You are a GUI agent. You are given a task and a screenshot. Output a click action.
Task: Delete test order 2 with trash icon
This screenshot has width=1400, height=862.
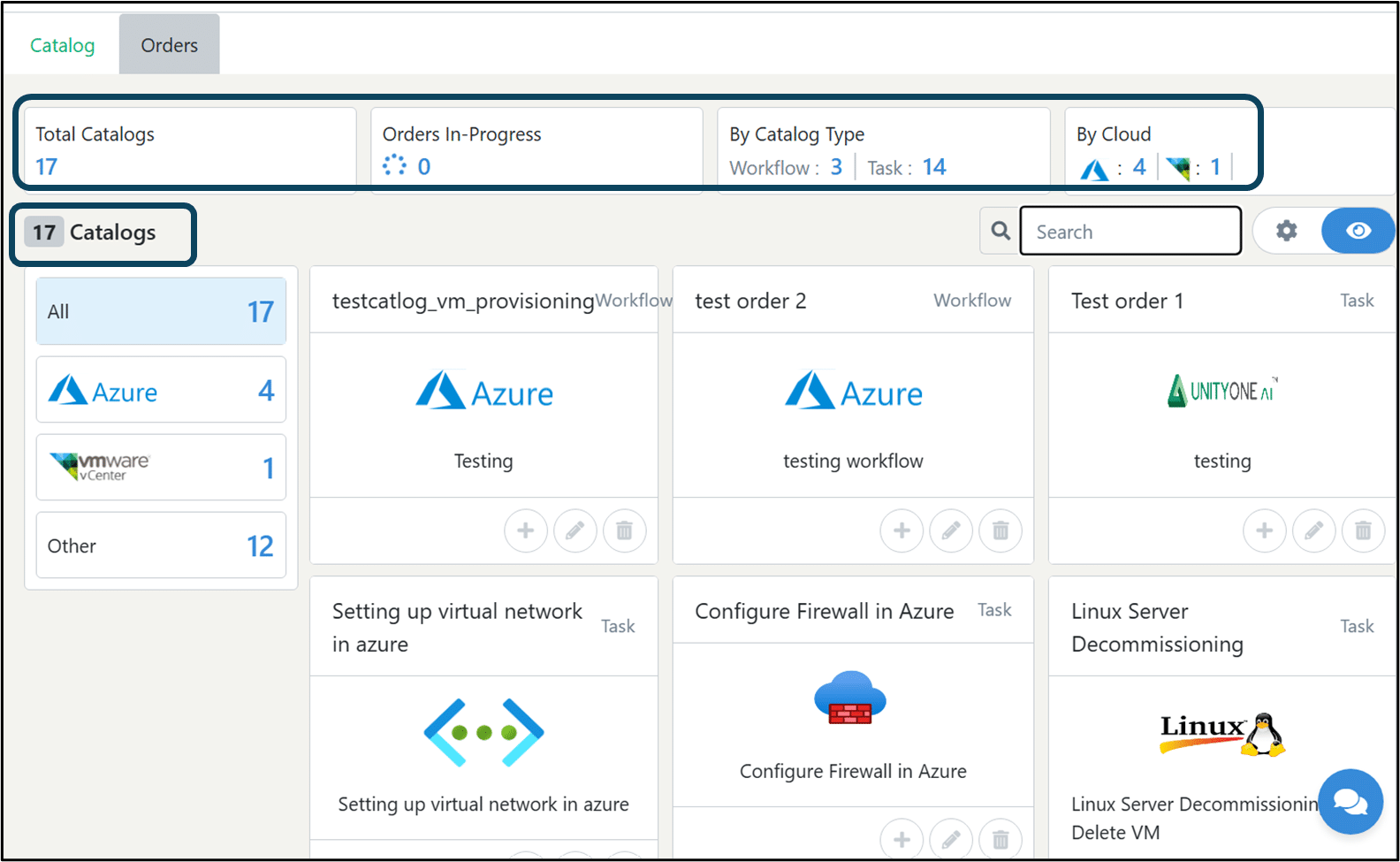coord(1001,530)
